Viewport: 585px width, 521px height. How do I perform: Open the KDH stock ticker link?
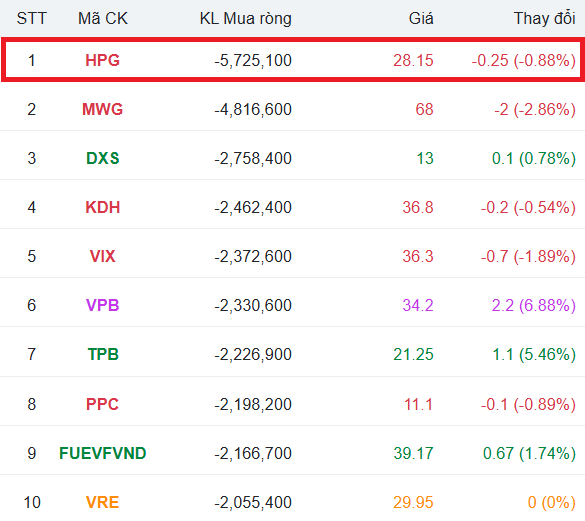pos(103,207)
